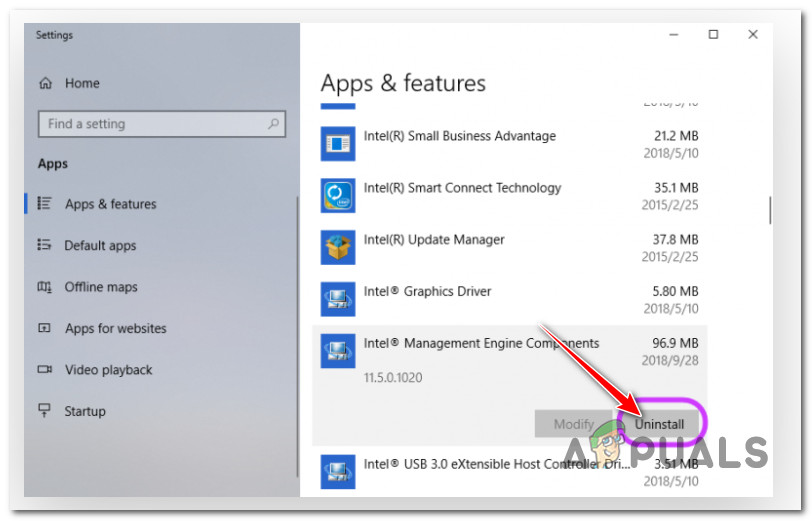Click the 96.9 MB size value
812x521 pixels.
click(x=675, y=343)
